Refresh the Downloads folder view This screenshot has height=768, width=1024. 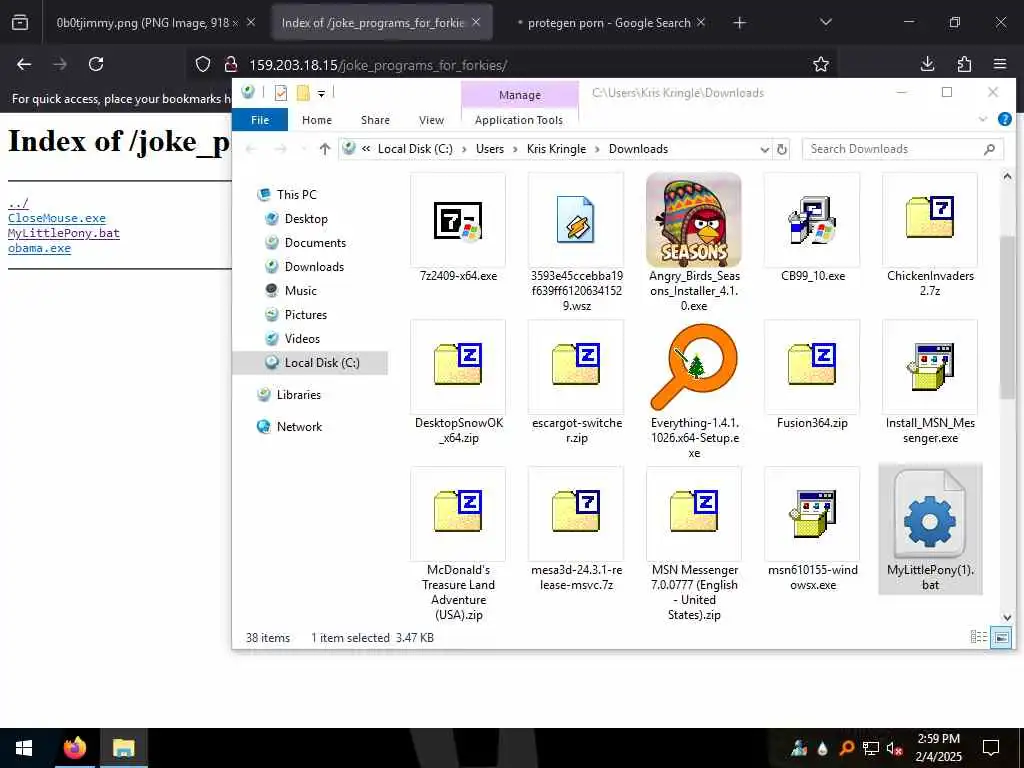[781, 149]
